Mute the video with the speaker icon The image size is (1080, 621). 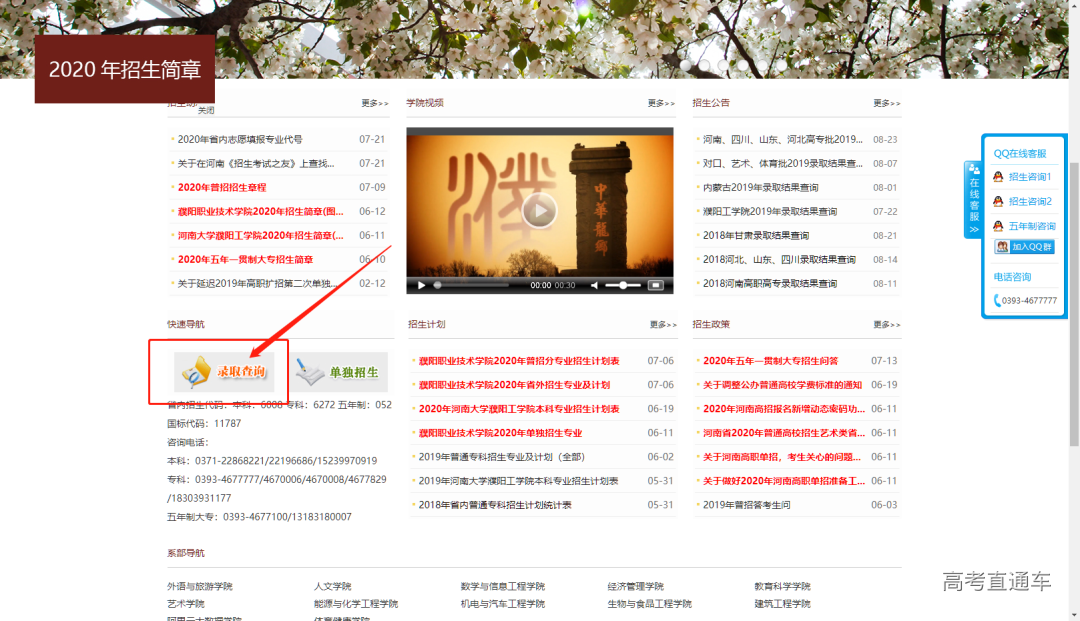tap(594, 285)
